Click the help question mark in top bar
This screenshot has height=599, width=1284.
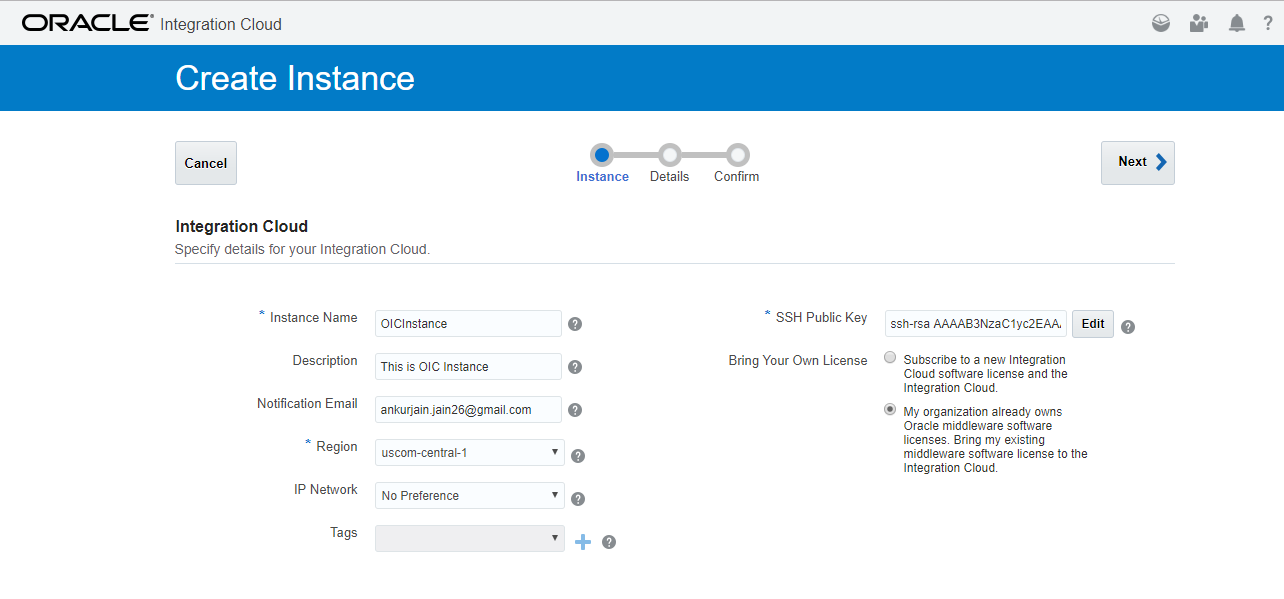(1267, 22)
